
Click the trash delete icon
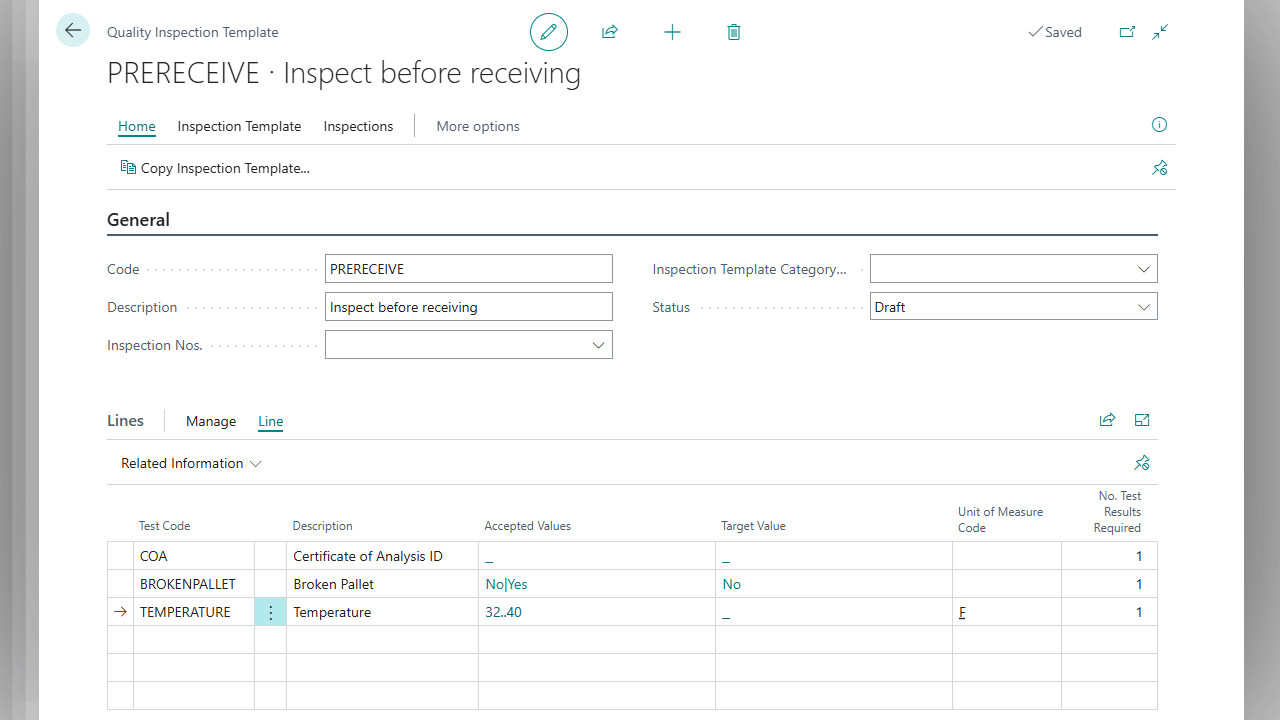(x=734, y=32)
